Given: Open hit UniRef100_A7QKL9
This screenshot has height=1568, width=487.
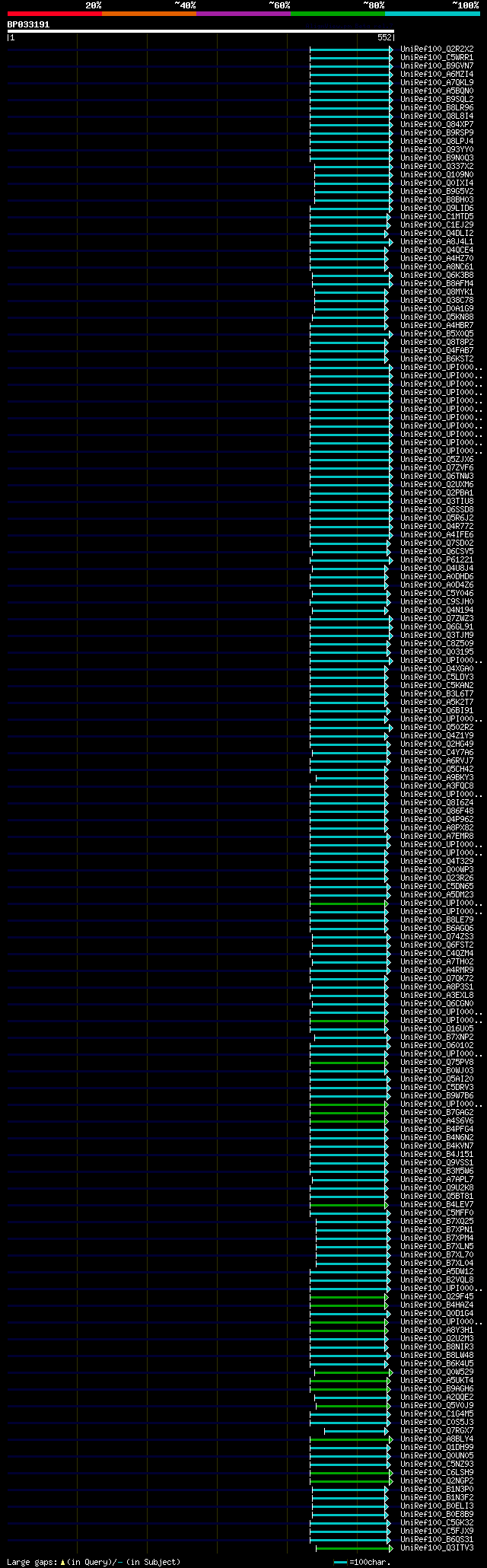Looking at the screenshot, I should coord(437,82).
